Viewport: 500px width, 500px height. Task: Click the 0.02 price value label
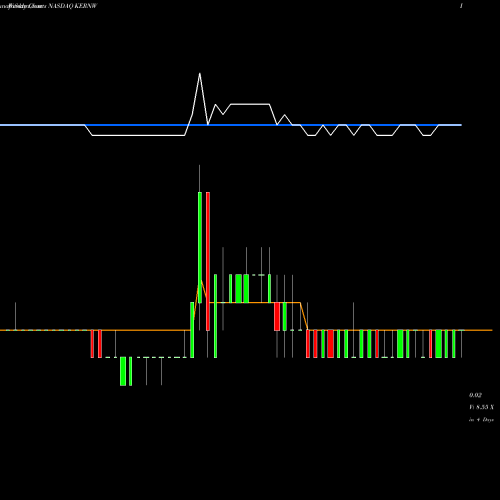pos(475,395)
